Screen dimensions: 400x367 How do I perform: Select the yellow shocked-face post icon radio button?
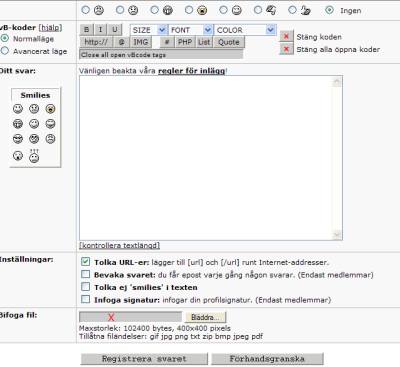[x=189, y=10]
